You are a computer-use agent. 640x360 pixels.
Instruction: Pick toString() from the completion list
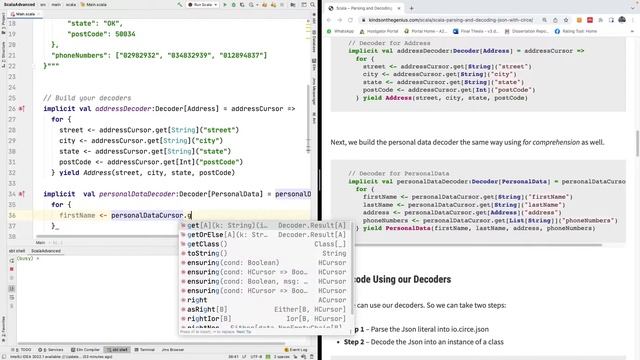click(x=265, y=253)
